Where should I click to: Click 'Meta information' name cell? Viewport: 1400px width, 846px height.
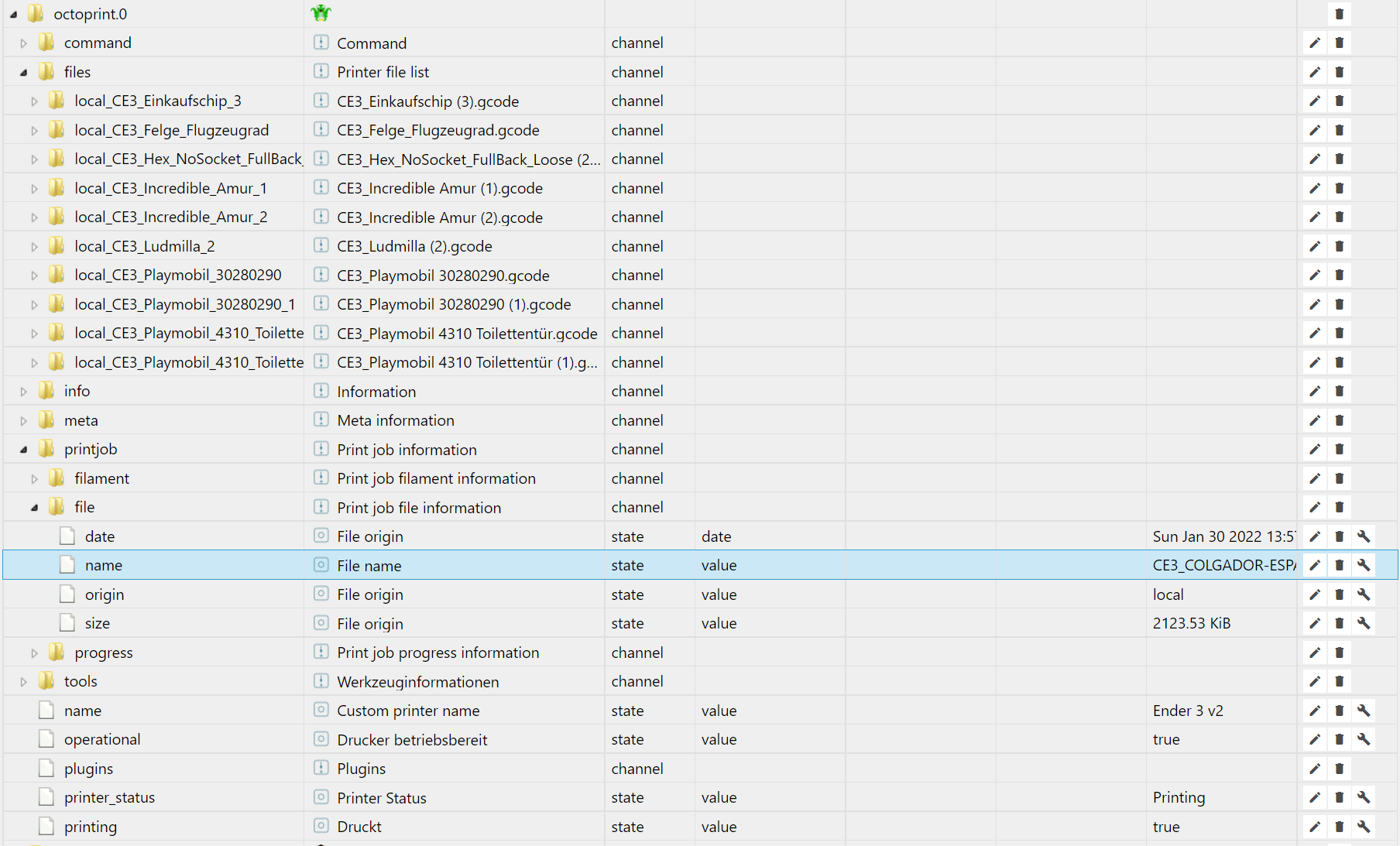396,420
